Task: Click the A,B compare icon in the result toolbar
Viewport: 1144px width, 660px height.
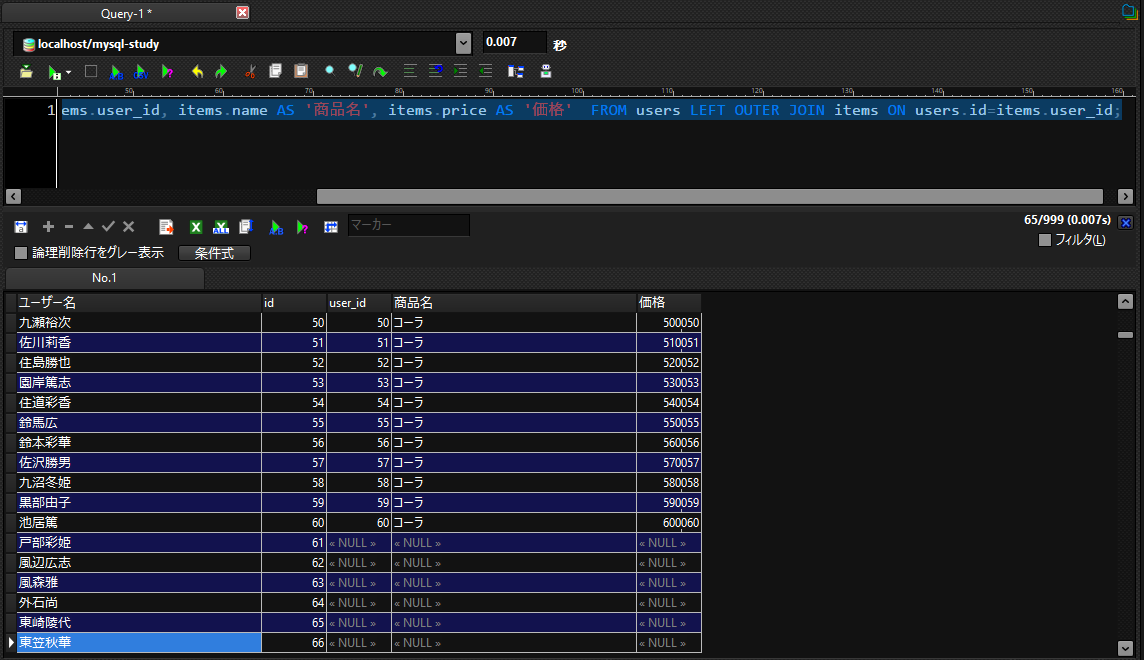Action: pyautogui.click(x=276, y=227)
